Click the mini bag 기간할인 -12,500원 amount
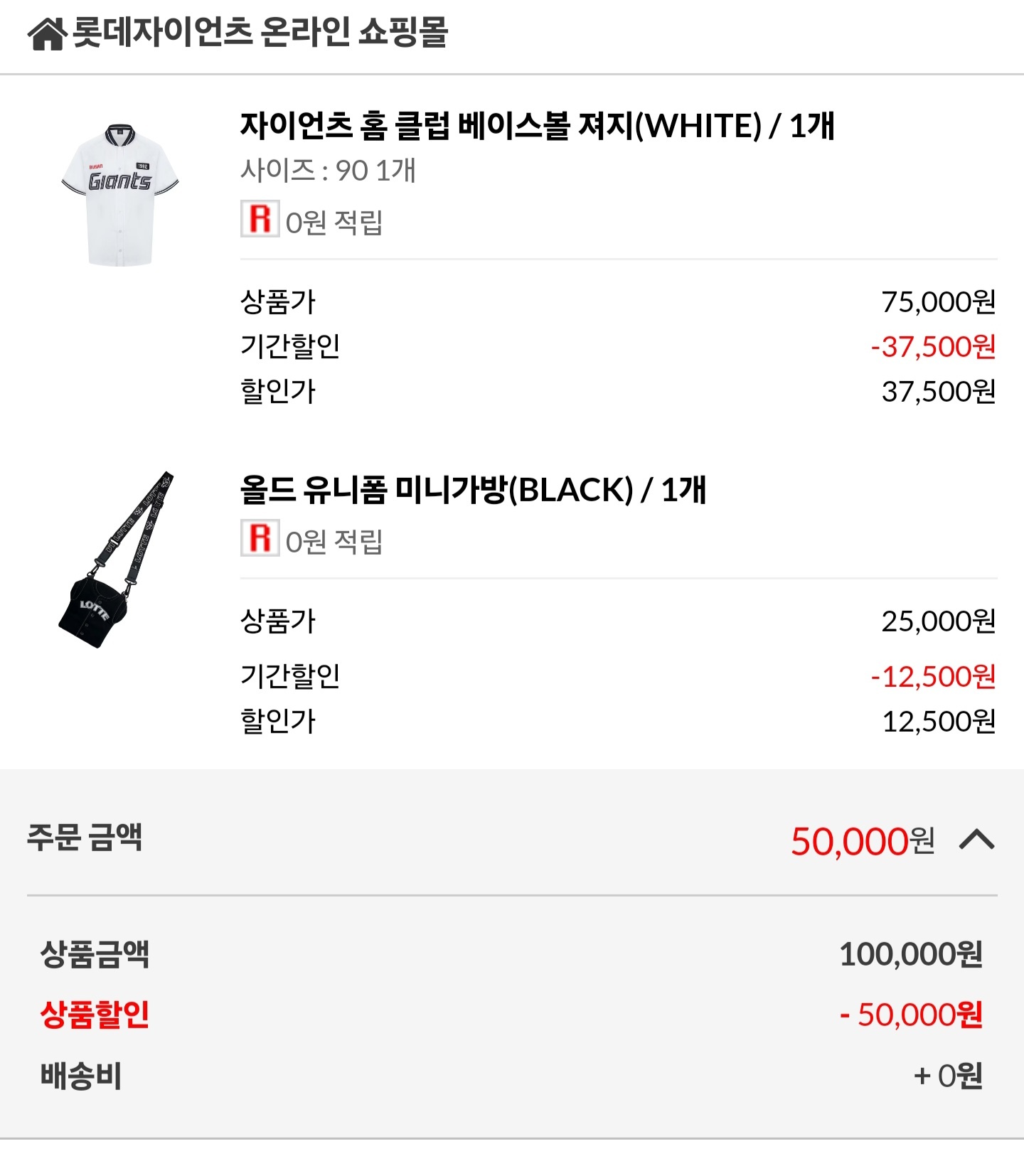The image size is (1024, 1176). coord(932,677)
